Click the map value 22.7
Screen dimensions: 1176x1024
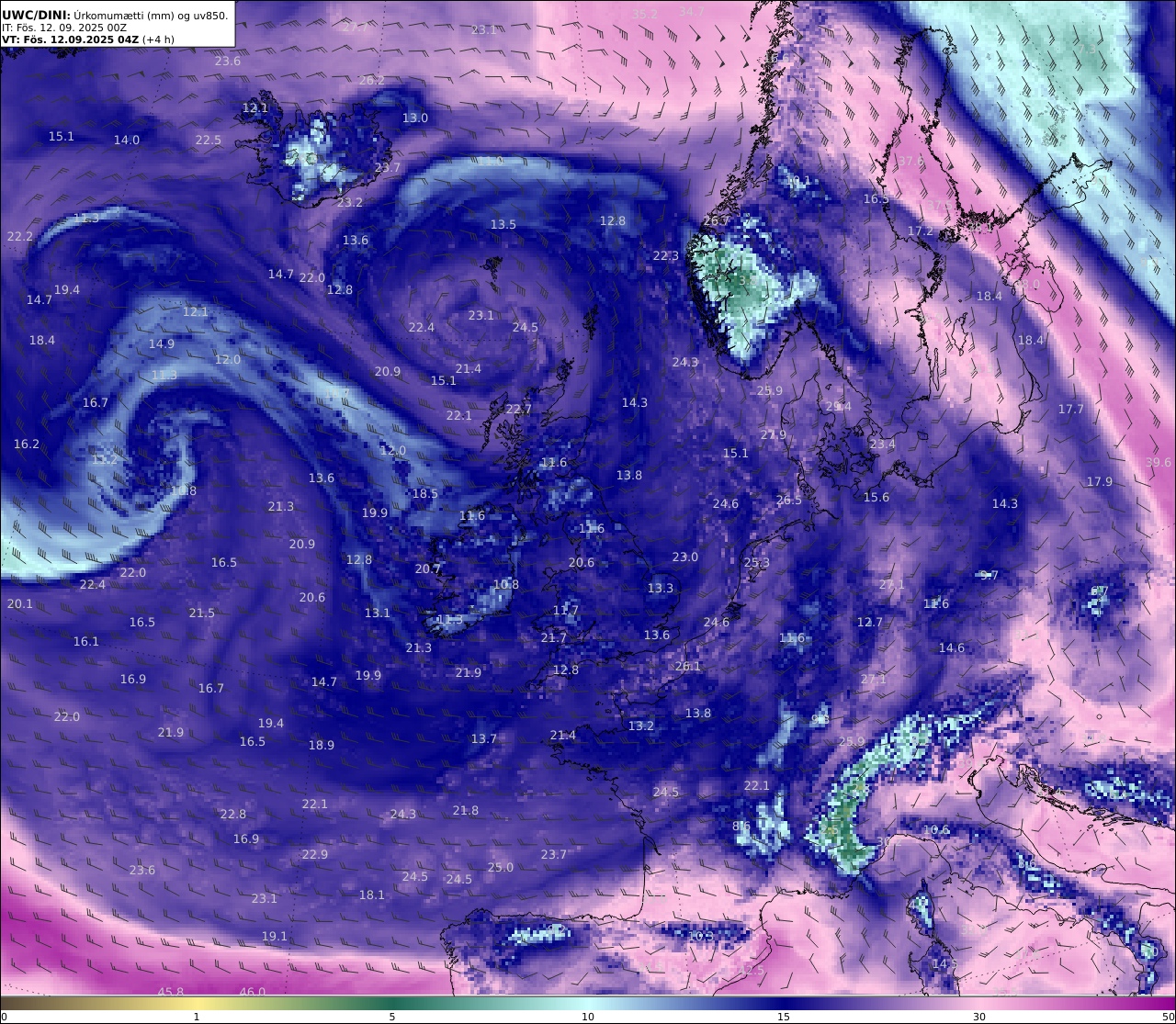(x=518, y=410)
